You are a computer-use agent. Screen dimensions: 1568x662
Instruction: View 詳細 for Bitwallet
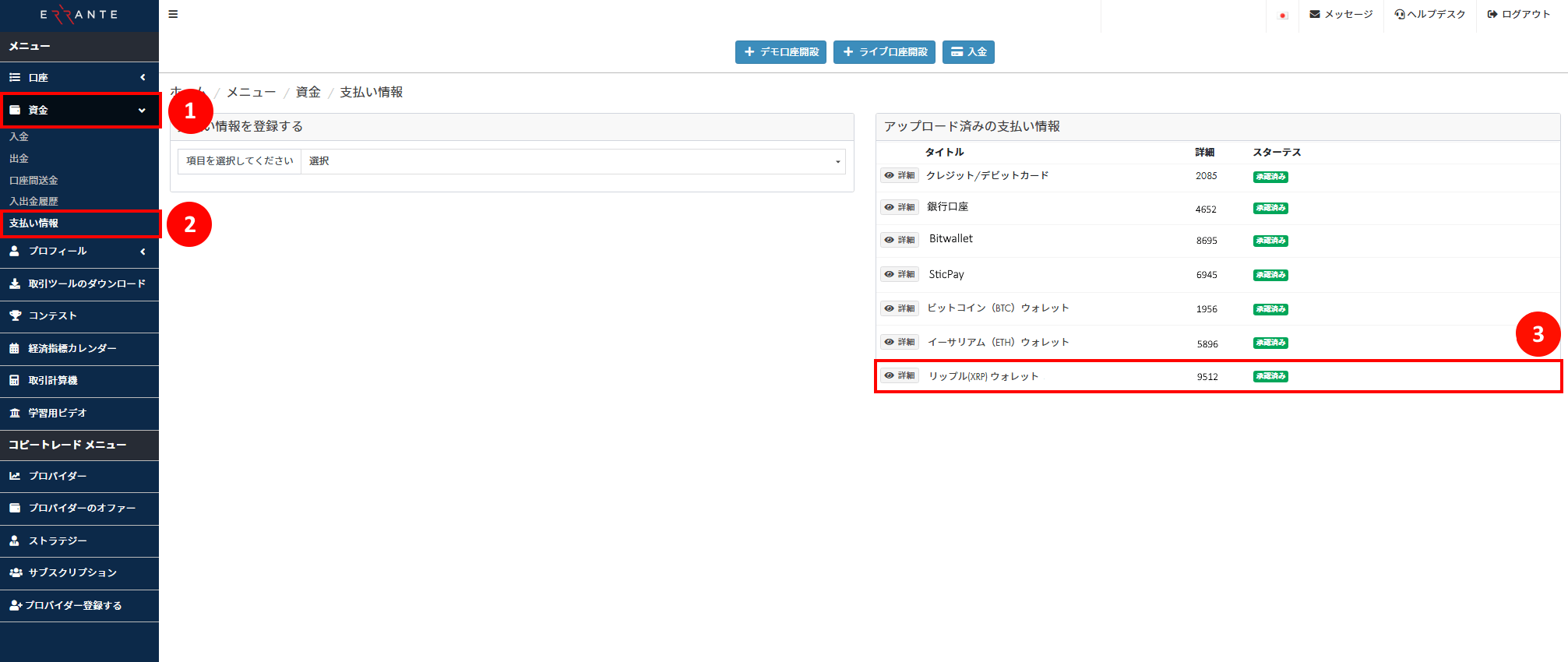click(900, 240)
